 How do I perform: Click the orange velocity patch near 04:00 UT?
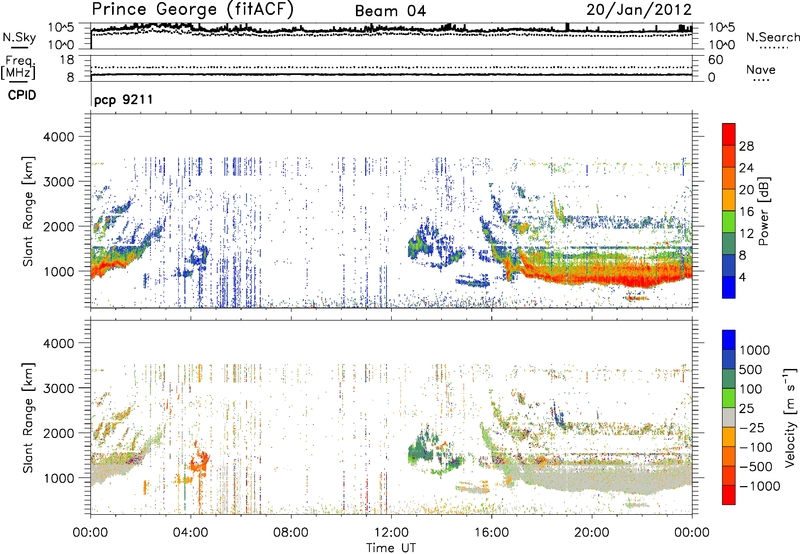coord(199,462)
